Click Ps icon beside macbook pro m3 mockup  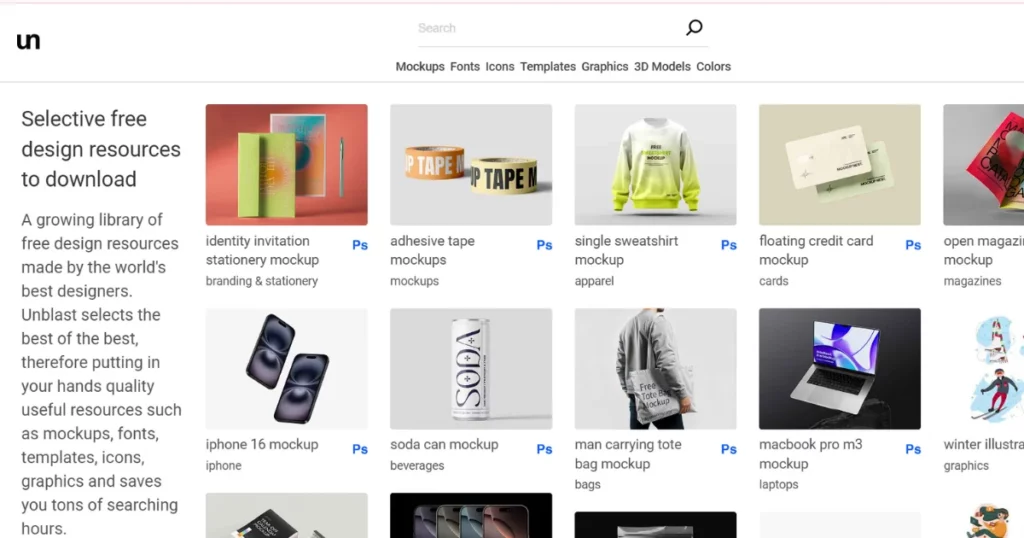point(913,449)
